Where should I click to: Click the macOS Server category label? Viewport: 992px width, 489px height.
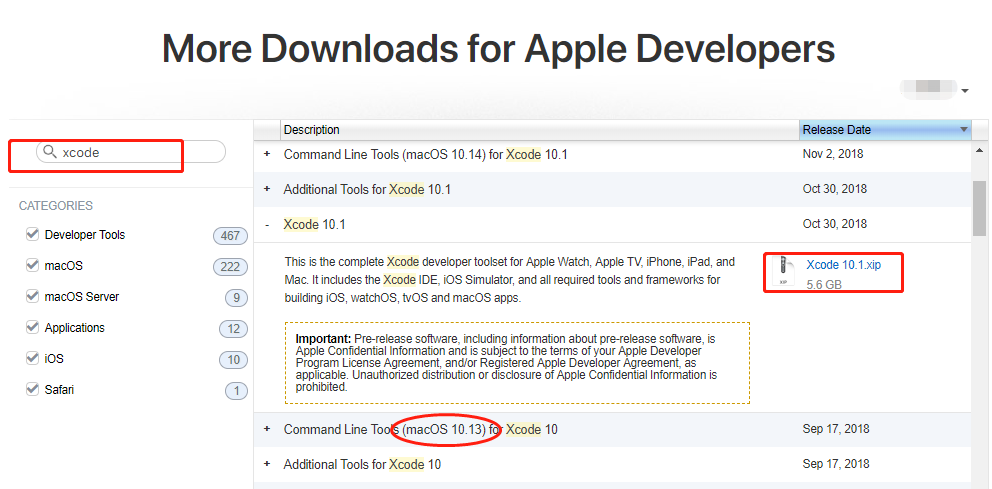point(82,297)
